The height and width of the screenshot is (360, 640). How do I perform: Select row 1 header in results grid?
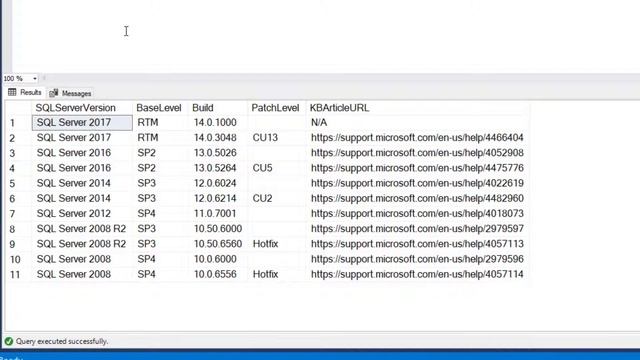(18, 123)
